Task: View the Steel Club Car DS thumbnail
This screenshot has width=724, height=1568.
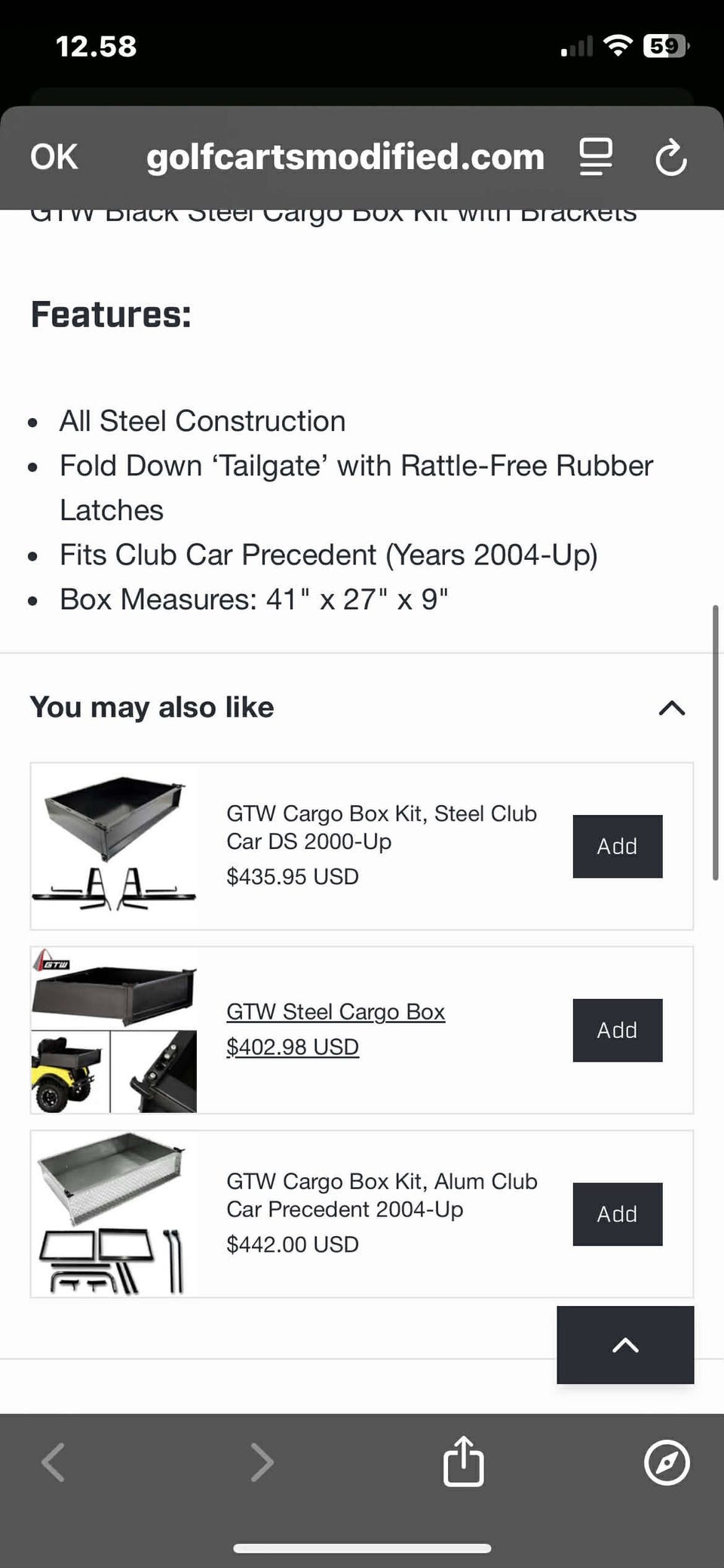Action: coord(114,846)
